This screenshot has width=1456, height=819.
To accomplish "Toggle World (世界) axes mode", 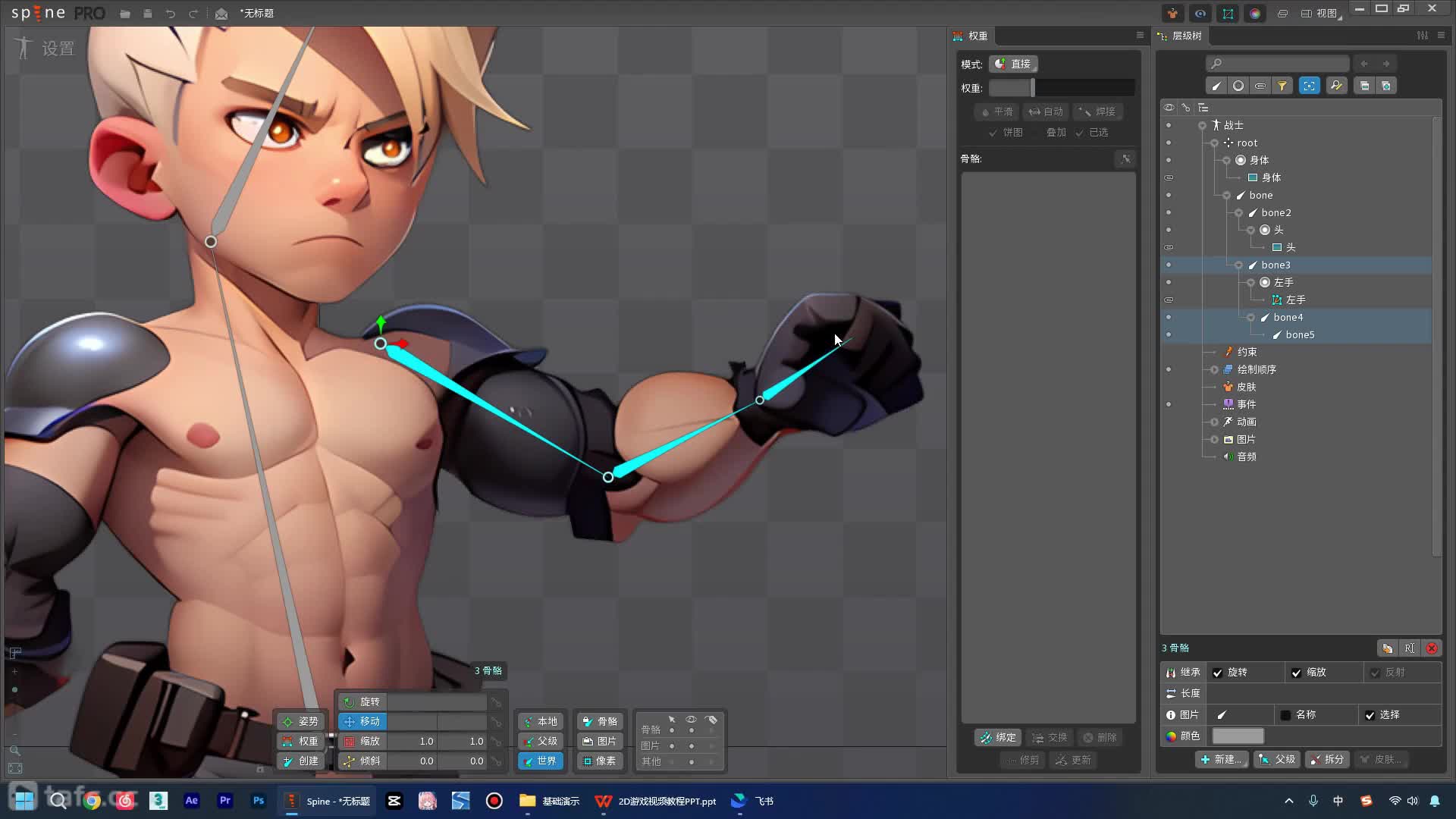I will 541,761.
